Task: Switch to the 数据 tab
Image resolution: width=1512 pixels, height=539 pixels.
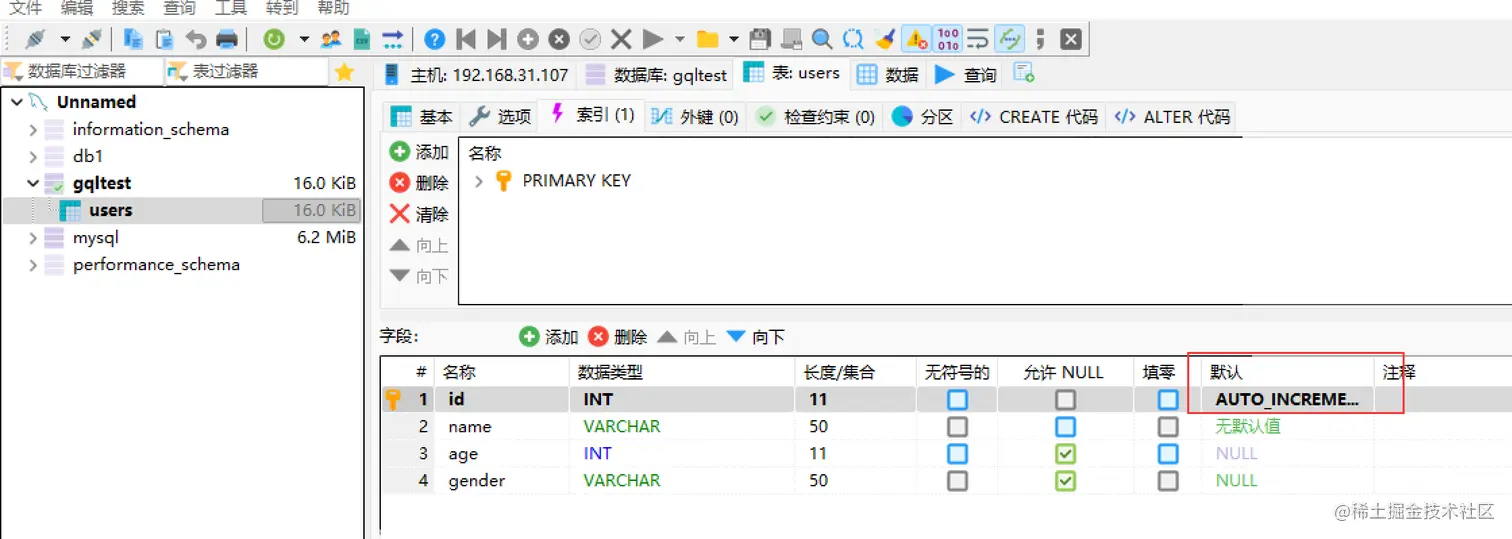Action: pyautogui.click(x=888, y=75)
